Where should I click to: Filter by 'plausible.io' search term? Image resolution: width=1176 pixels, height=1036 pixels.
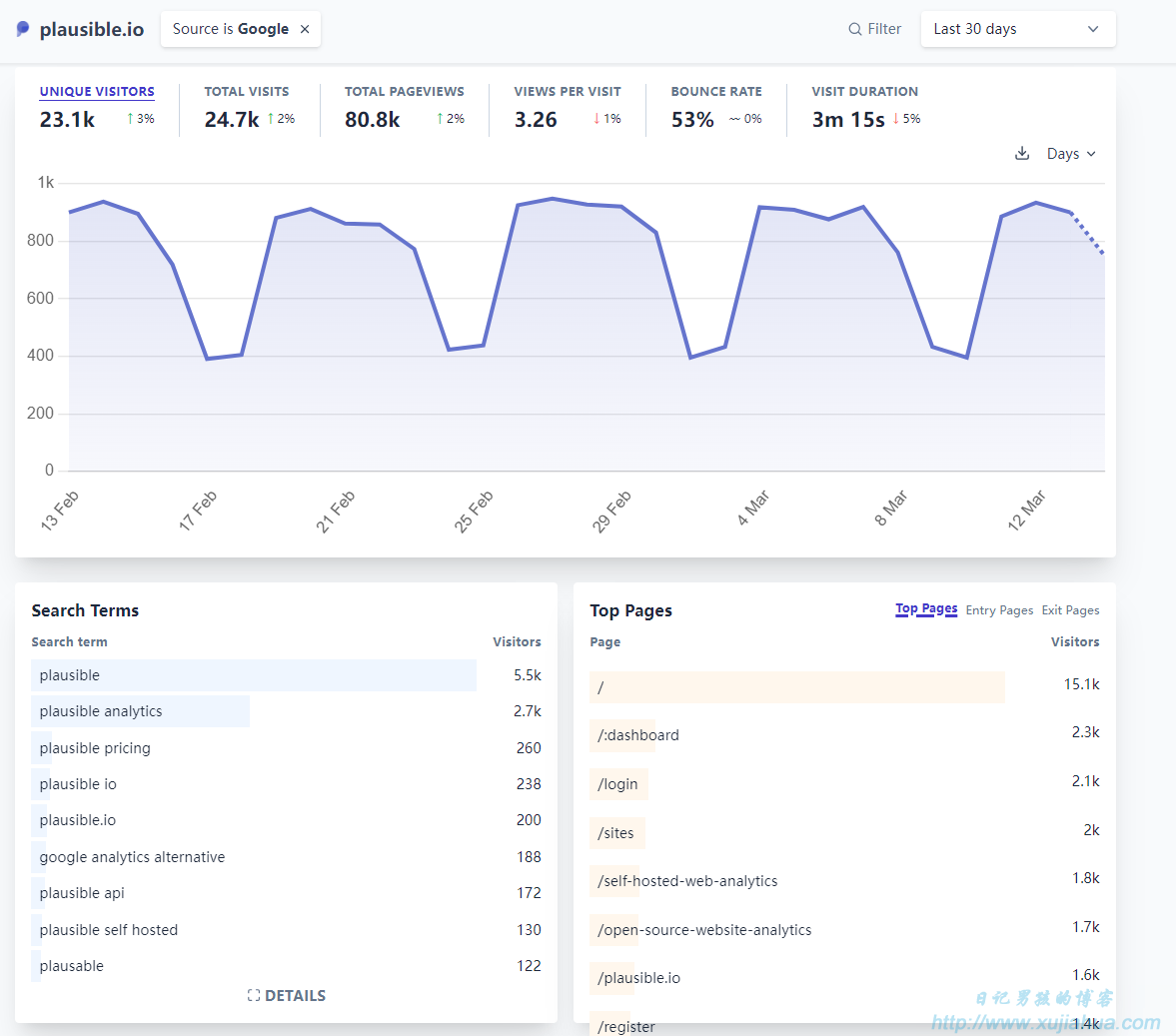pos(286,820)
